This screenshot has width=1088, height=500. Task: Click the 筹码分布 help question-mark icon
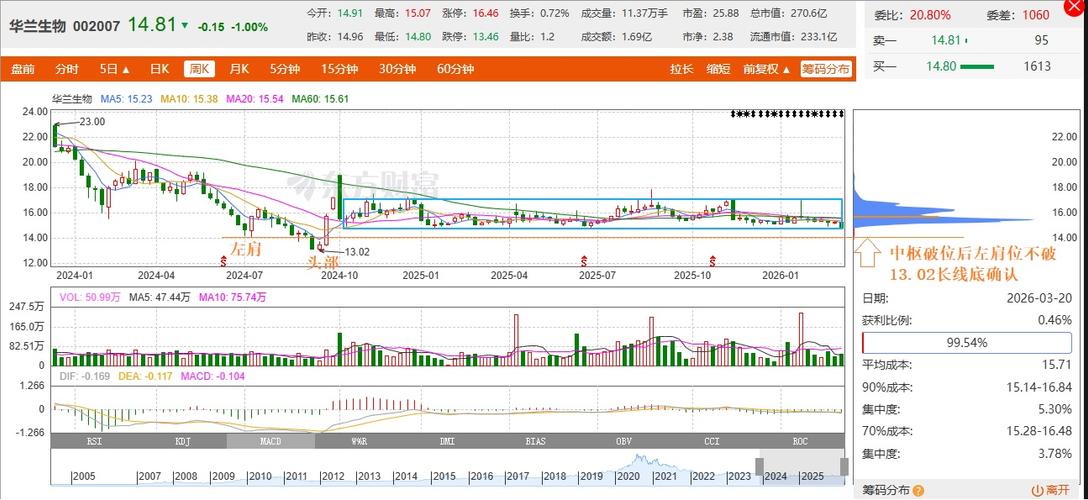(x=919, y=490)
